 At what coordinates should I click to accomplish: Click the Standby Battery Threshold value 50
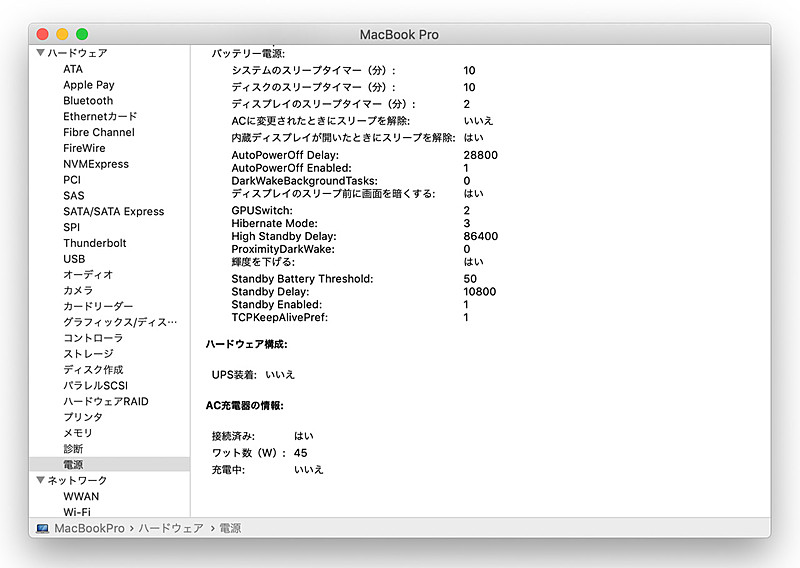coord(470,279)
